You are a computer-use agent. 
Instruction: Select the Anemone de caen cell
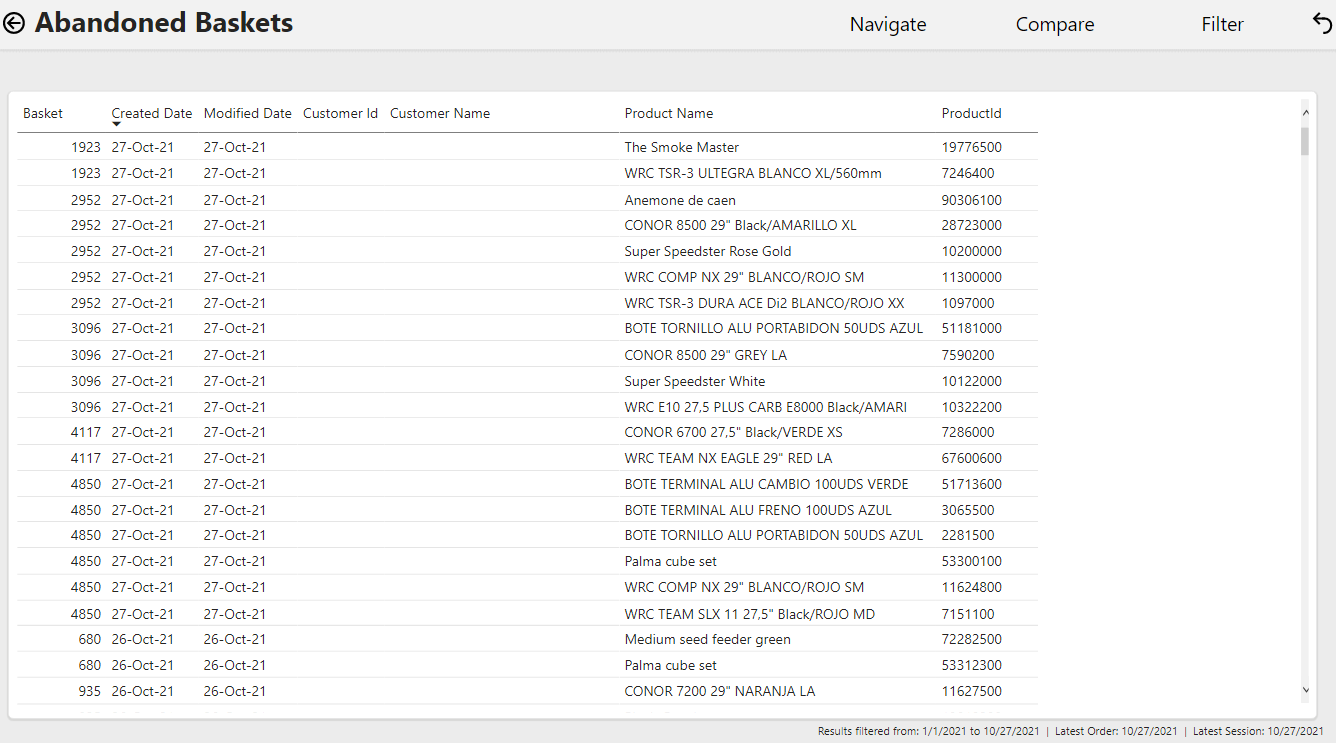click(x=680, y=200)
